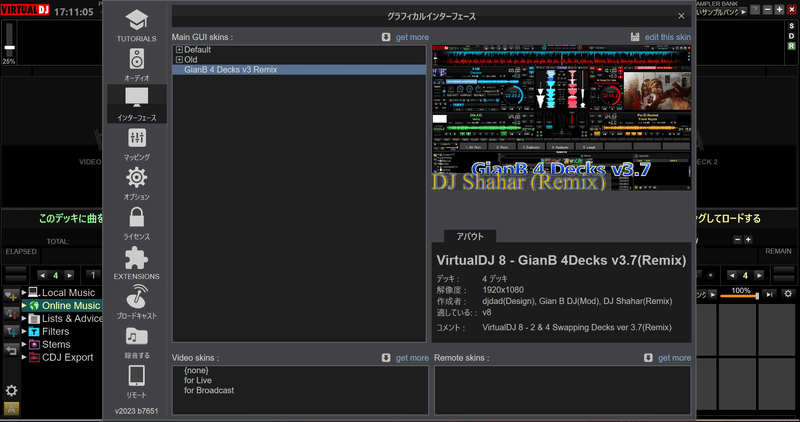Toggle the S button at top right
The width and height of the screenshot is (800, 422).
pyautogui.click(x=791, y=27)
